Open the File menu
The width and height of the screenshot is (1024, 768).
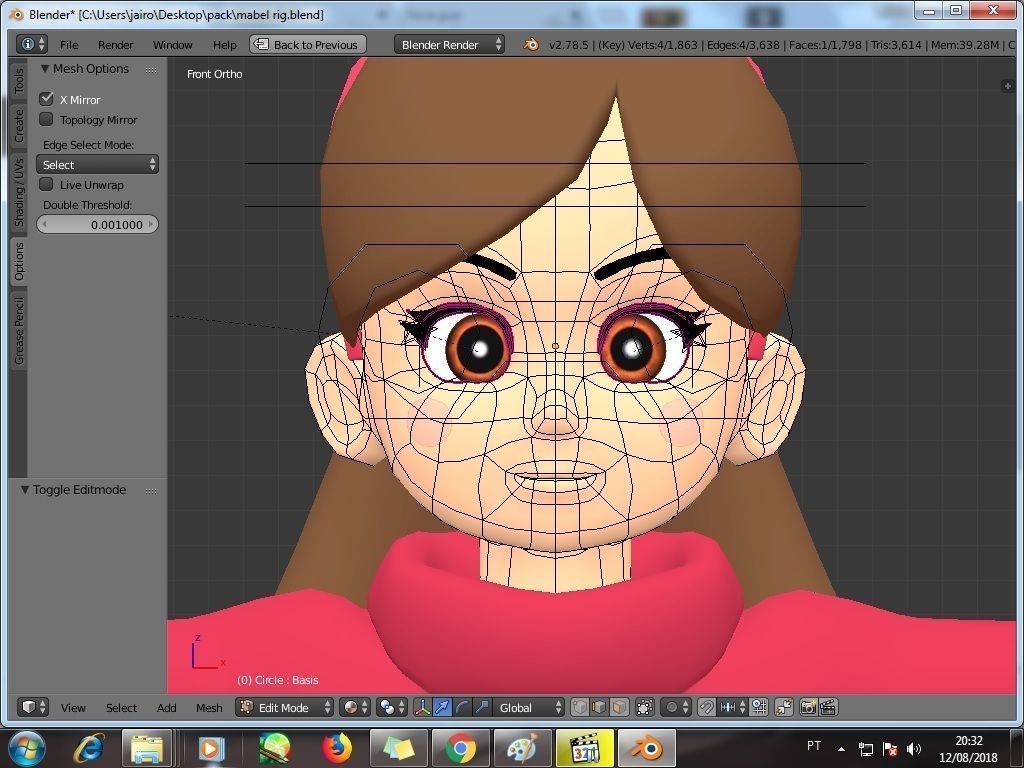[x=69, y=44]
